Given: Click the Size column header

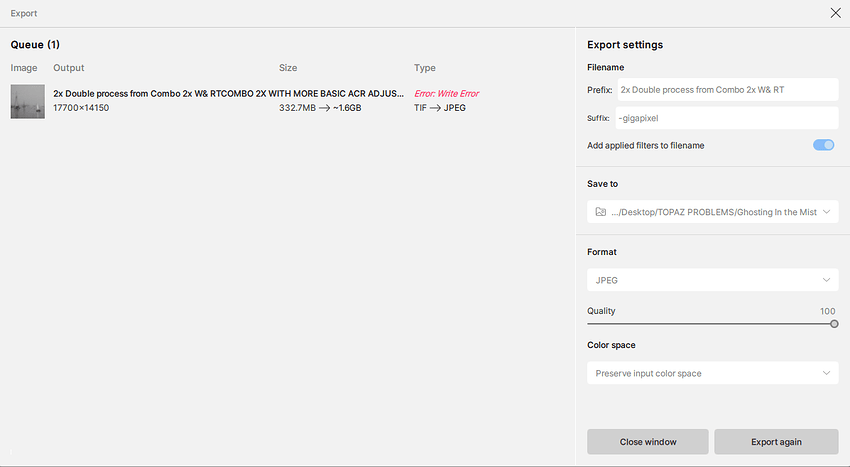Looking at the screenshot, I should pos(288,68).
